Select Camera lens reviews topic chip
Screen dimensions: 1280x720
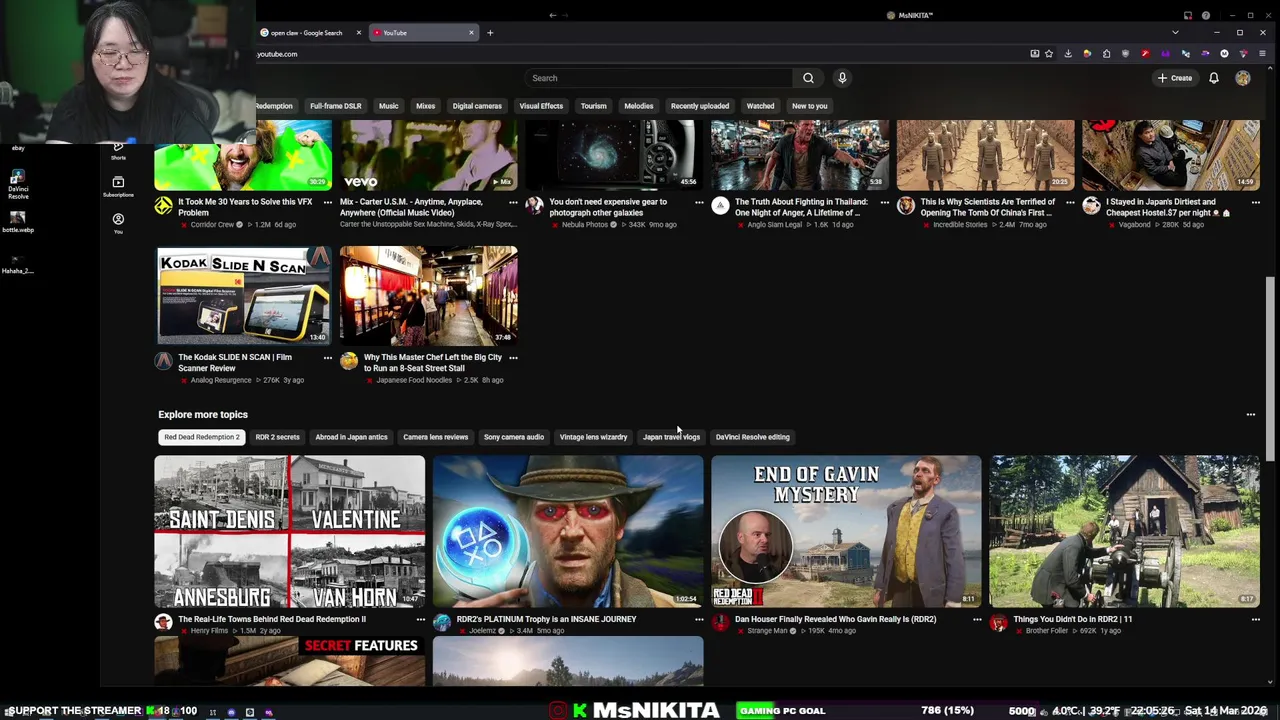pos(435,437)
